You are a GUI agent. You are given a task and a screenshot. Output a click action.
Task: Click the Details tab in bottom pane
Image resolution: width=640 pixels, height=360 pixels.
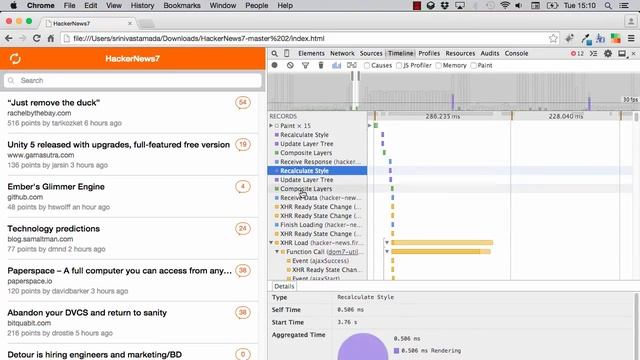[x=284, y=286]
